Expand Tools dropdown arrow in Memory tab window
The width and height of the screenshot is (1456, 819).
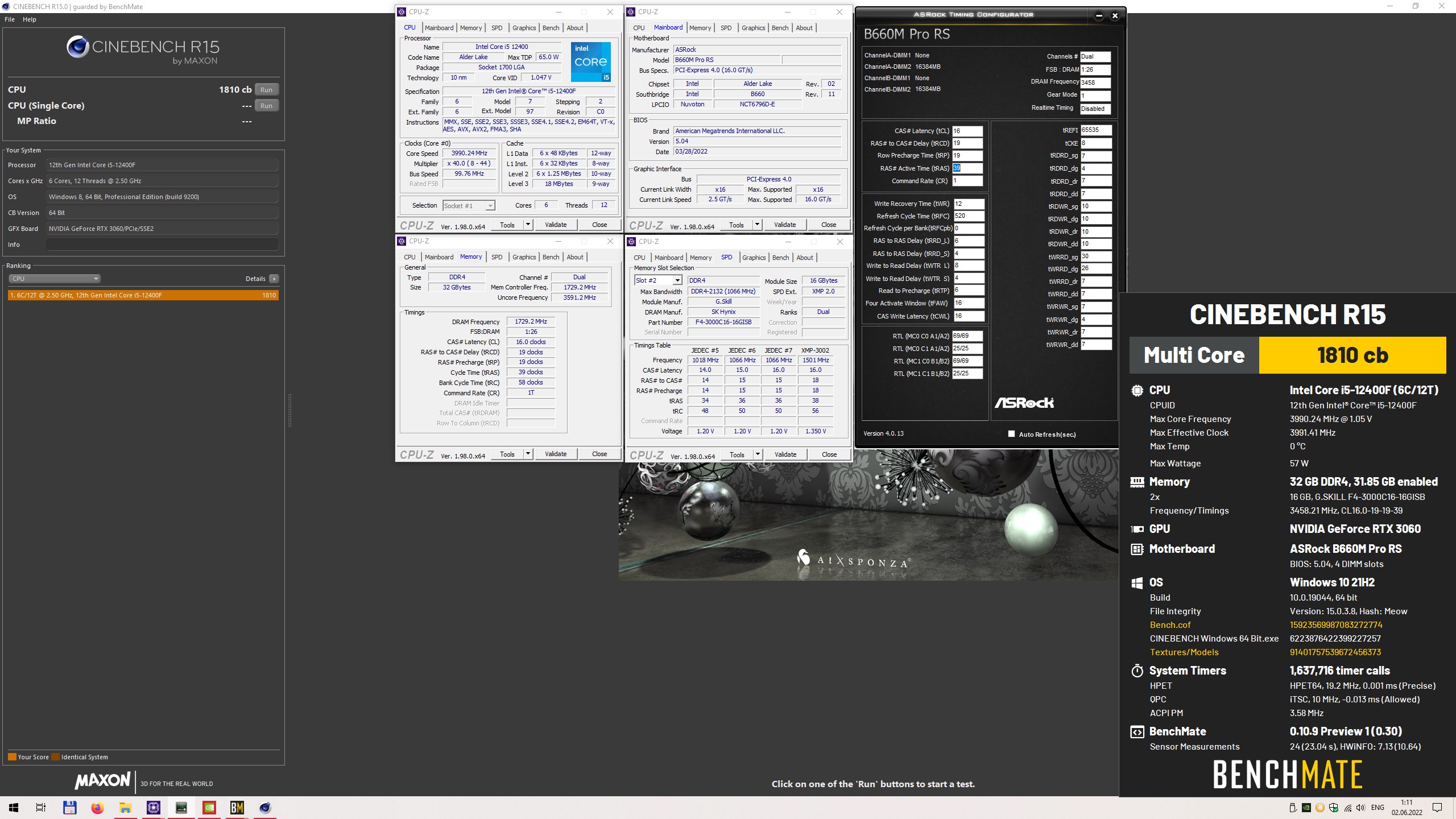pos(528,454)
